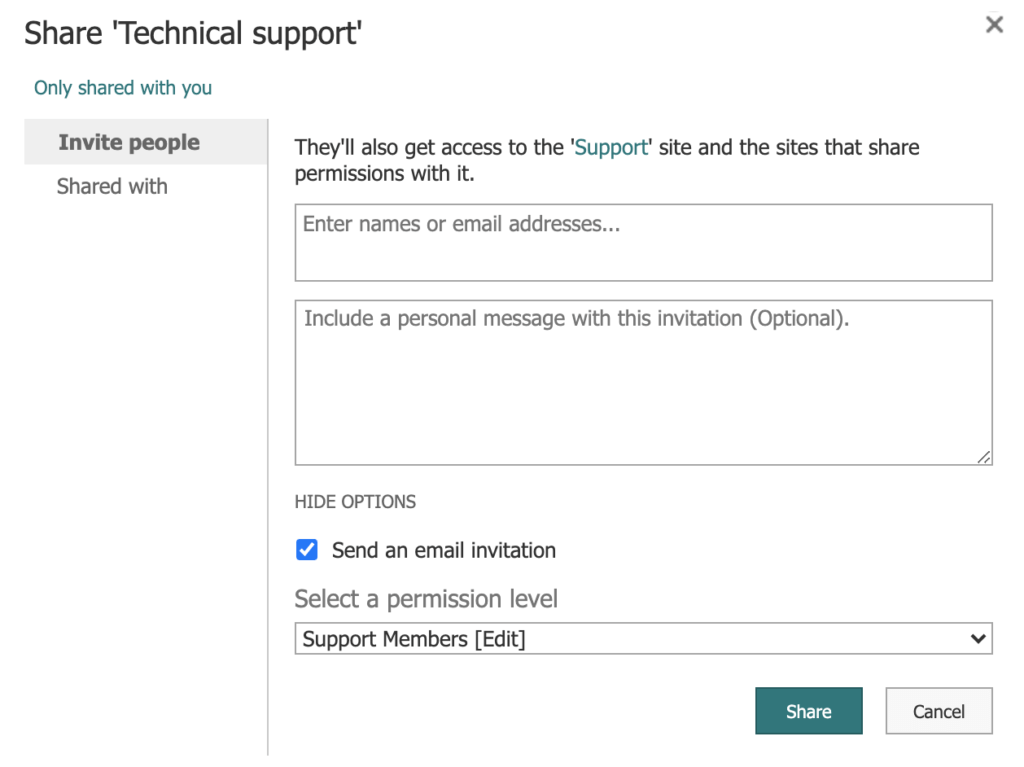Click into the personal message text area

click(x=643, y=390)
